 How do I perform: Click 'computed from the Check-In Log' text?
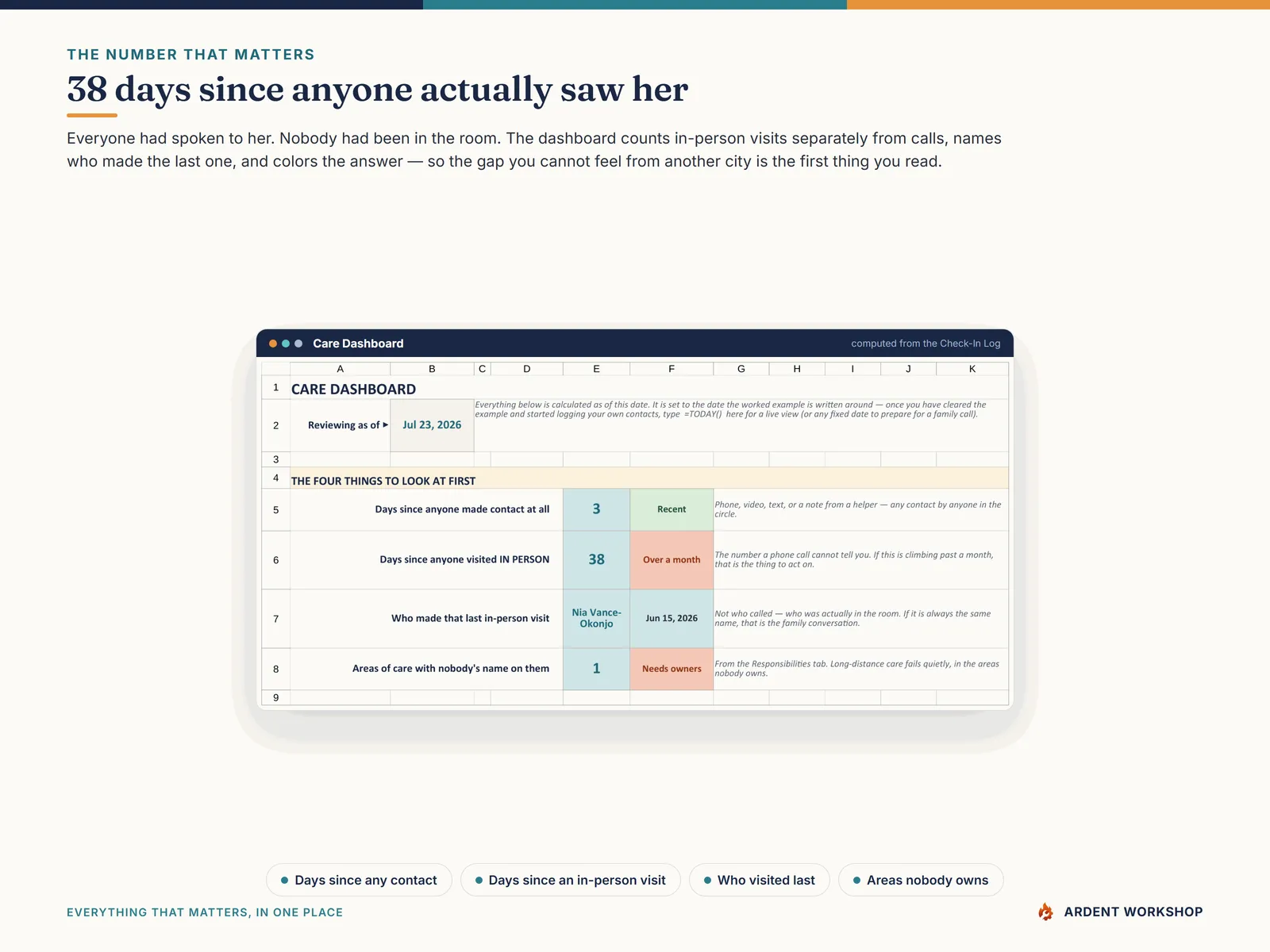(x=926, y=344)
